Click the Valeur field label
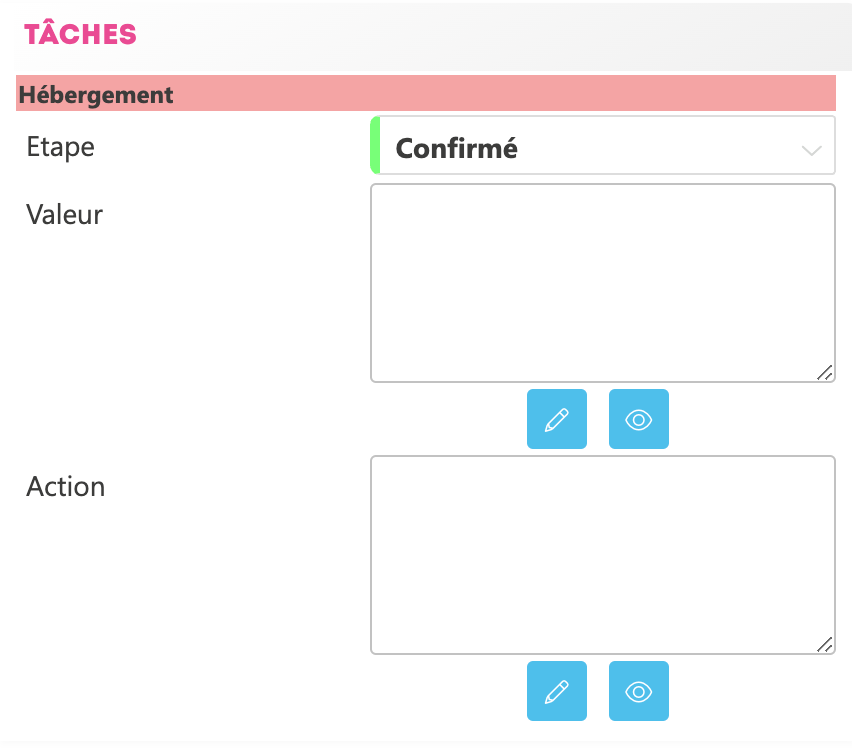 [64, 214]
